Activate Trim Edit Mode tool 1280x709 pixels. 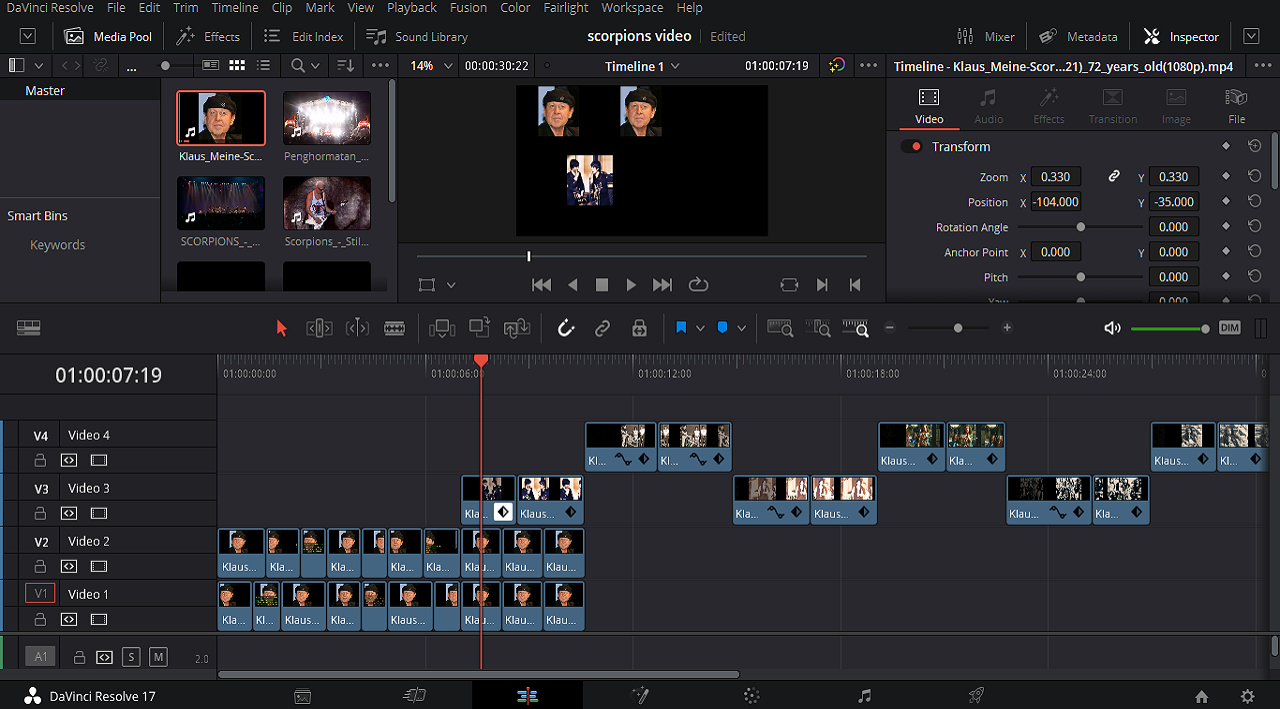319,328
